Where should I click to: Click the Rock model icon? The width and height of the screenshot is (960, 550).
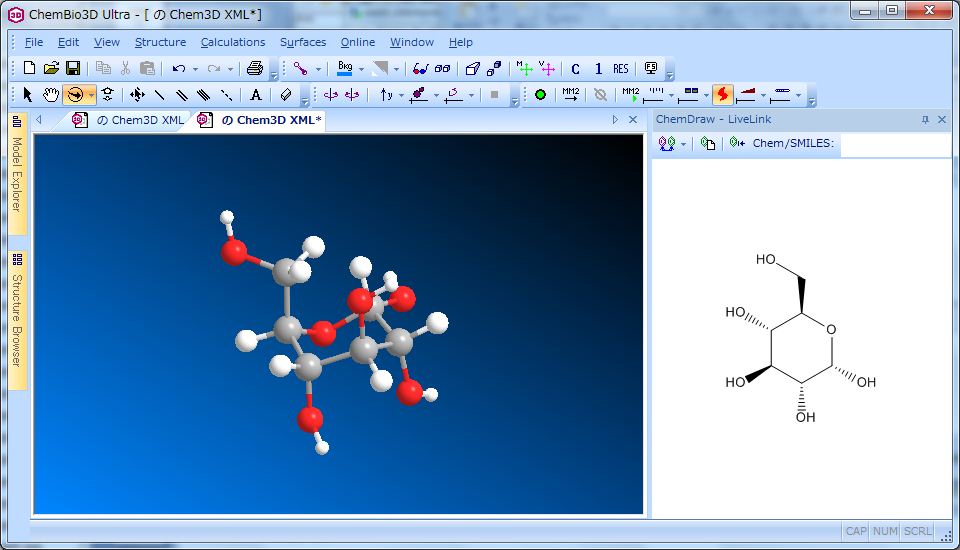click(352, 95)
